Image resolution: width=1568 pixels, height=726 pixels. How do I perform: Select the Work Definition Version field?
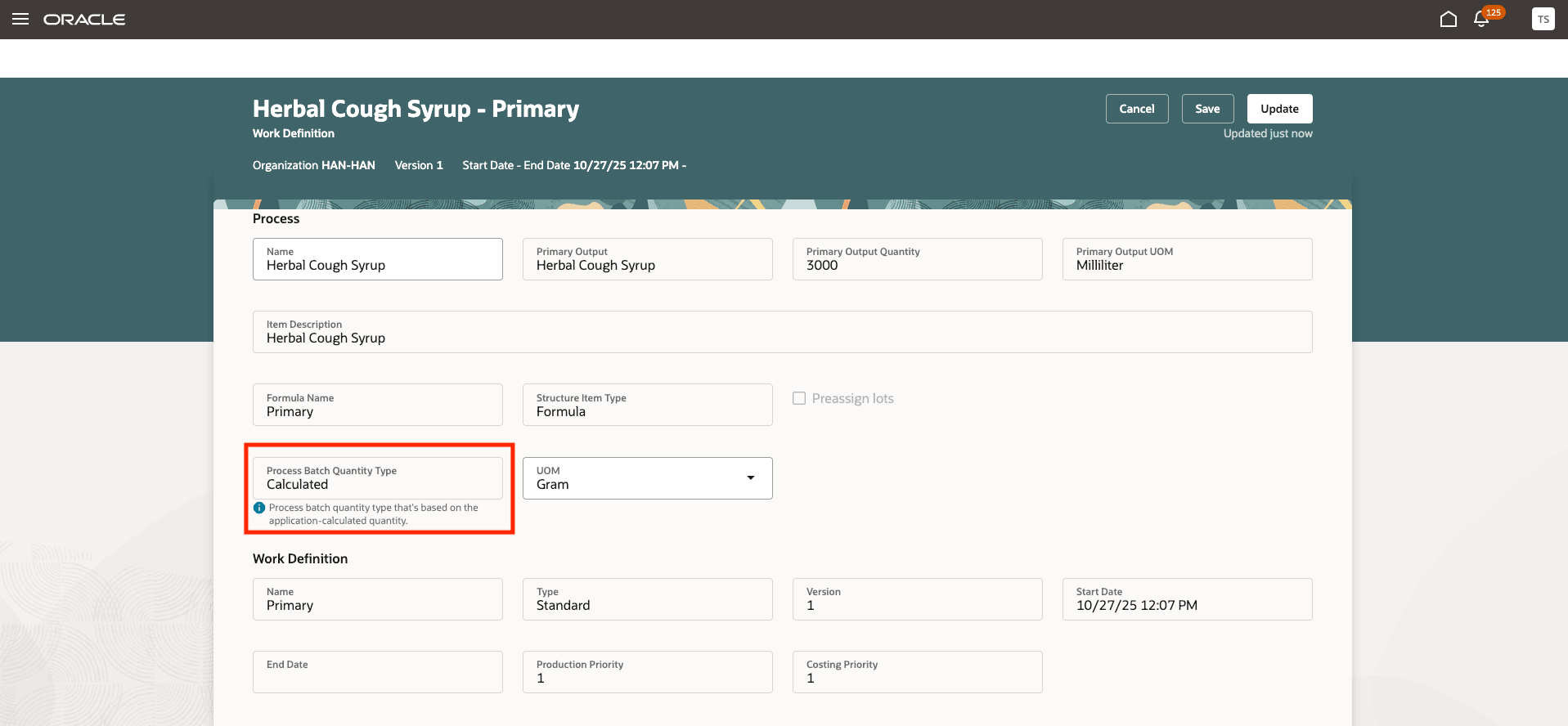[x=918, y=599]
